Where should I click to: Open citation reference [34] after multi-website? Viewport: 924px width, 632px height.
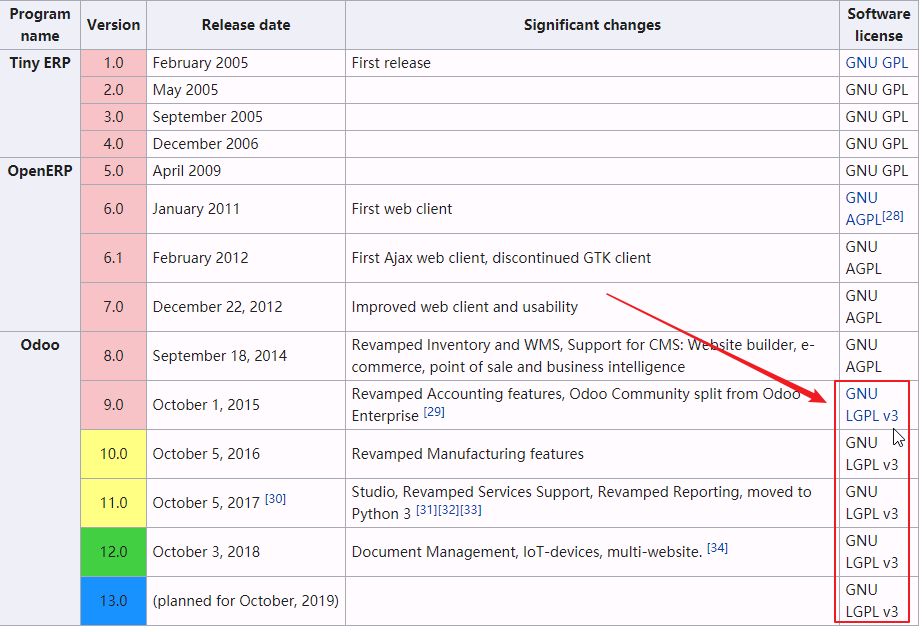coord(717,548)
